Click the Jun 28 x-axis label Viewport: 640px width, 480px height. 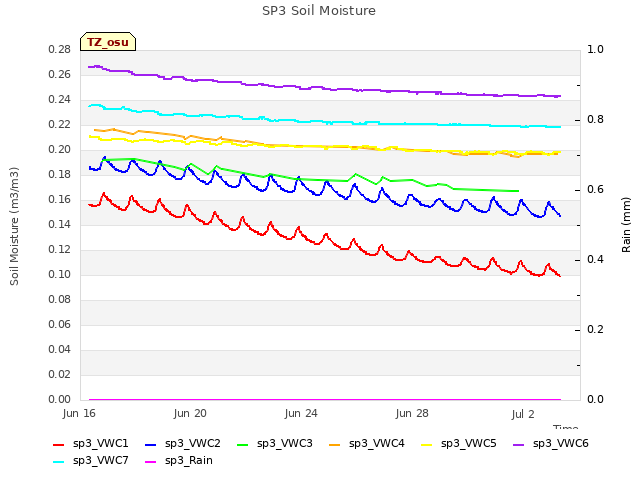point(412,413)
